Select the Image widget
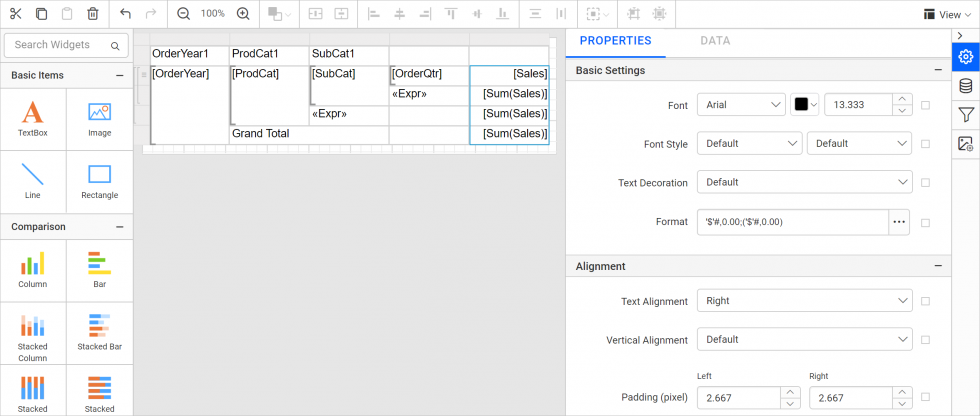 (99, 119)
